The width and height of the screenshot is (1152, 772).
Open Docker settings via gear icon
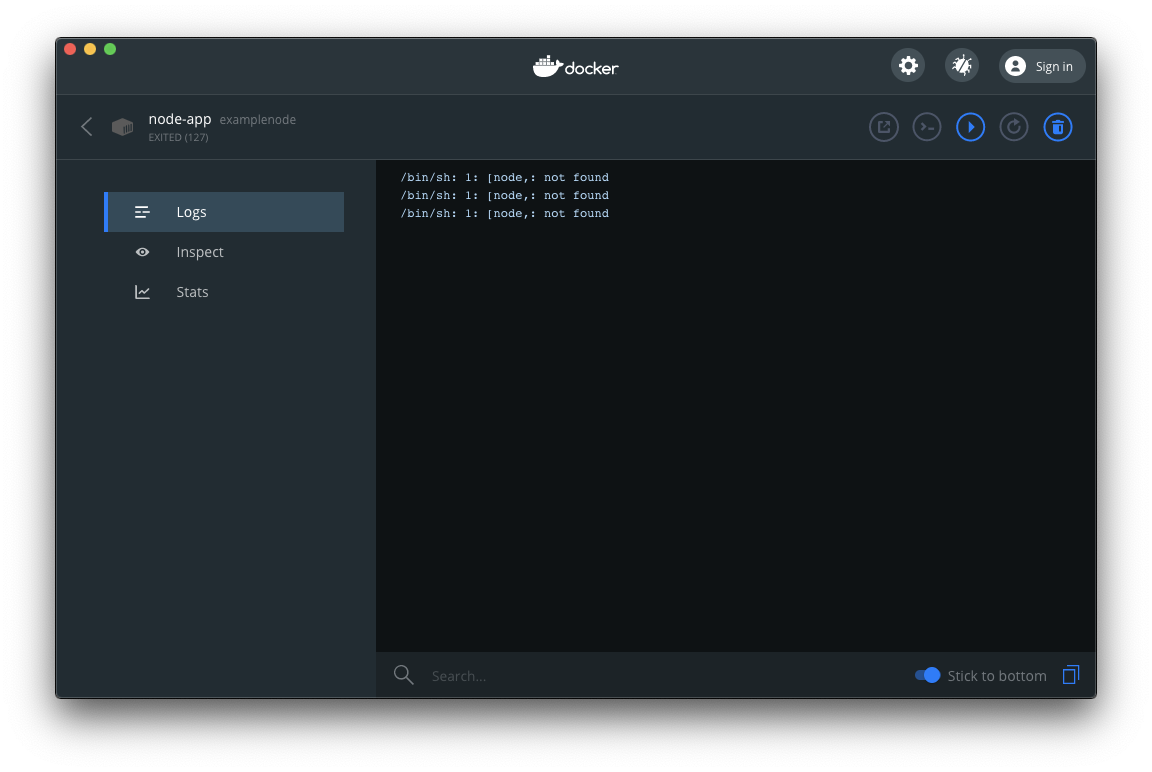coord(908,66)
